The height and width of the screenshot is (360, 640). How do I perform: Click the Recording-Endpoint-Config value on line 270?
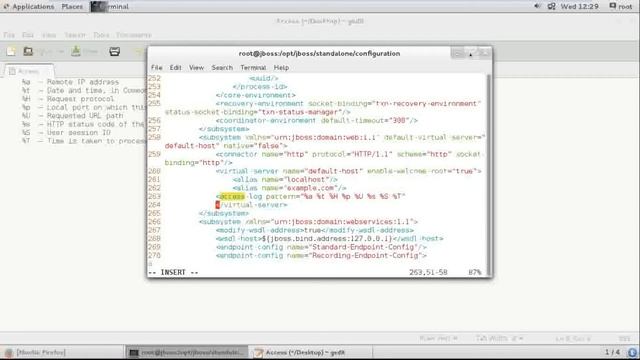[366, 256]
